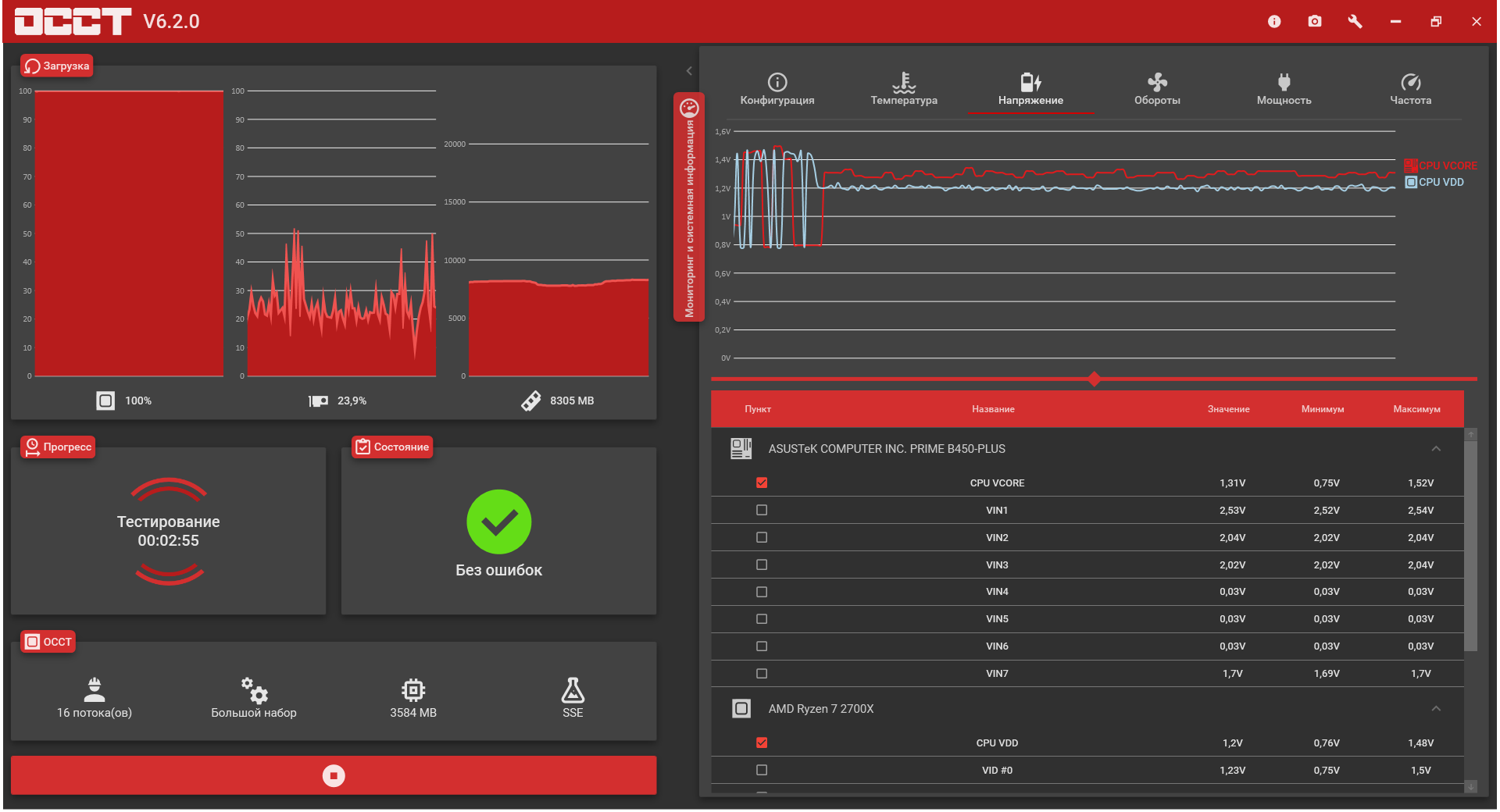1500x812 pixels.
Task: Collapse the AMD Ryzen 7 2700X group
Action: (x=1436, y=709)
